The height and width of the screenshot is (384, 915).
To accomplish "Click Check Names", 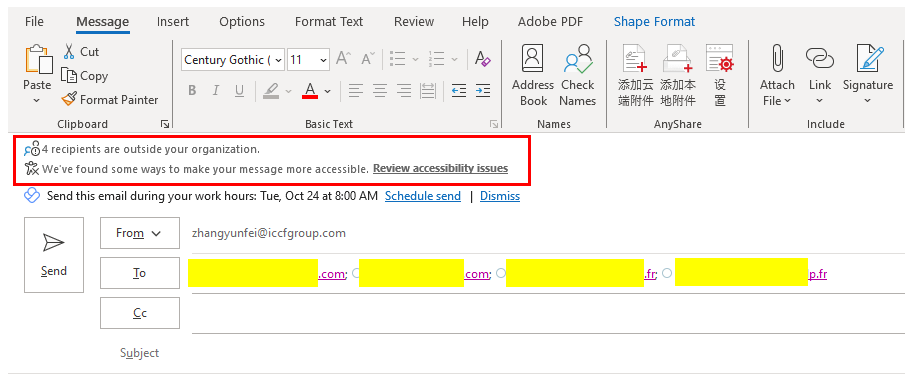I will coord(578,76).
